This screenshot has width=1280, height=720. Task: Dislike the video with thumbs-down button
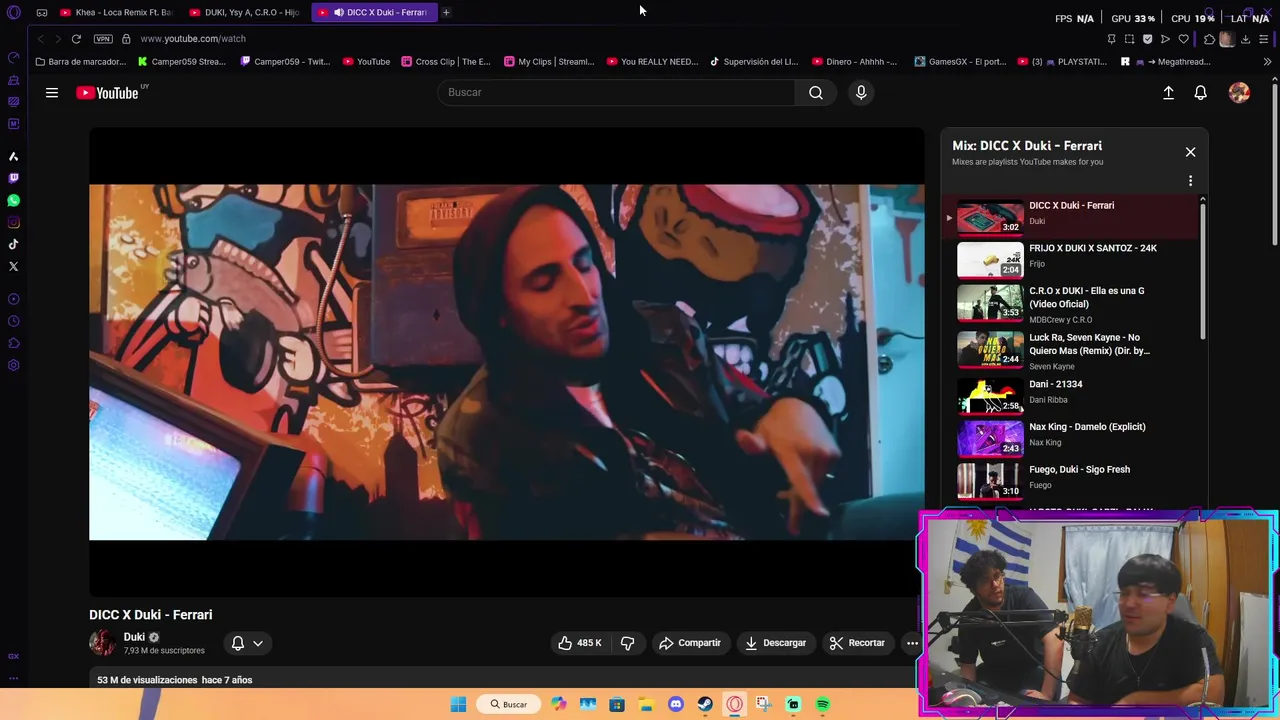(x=627, y=643)
